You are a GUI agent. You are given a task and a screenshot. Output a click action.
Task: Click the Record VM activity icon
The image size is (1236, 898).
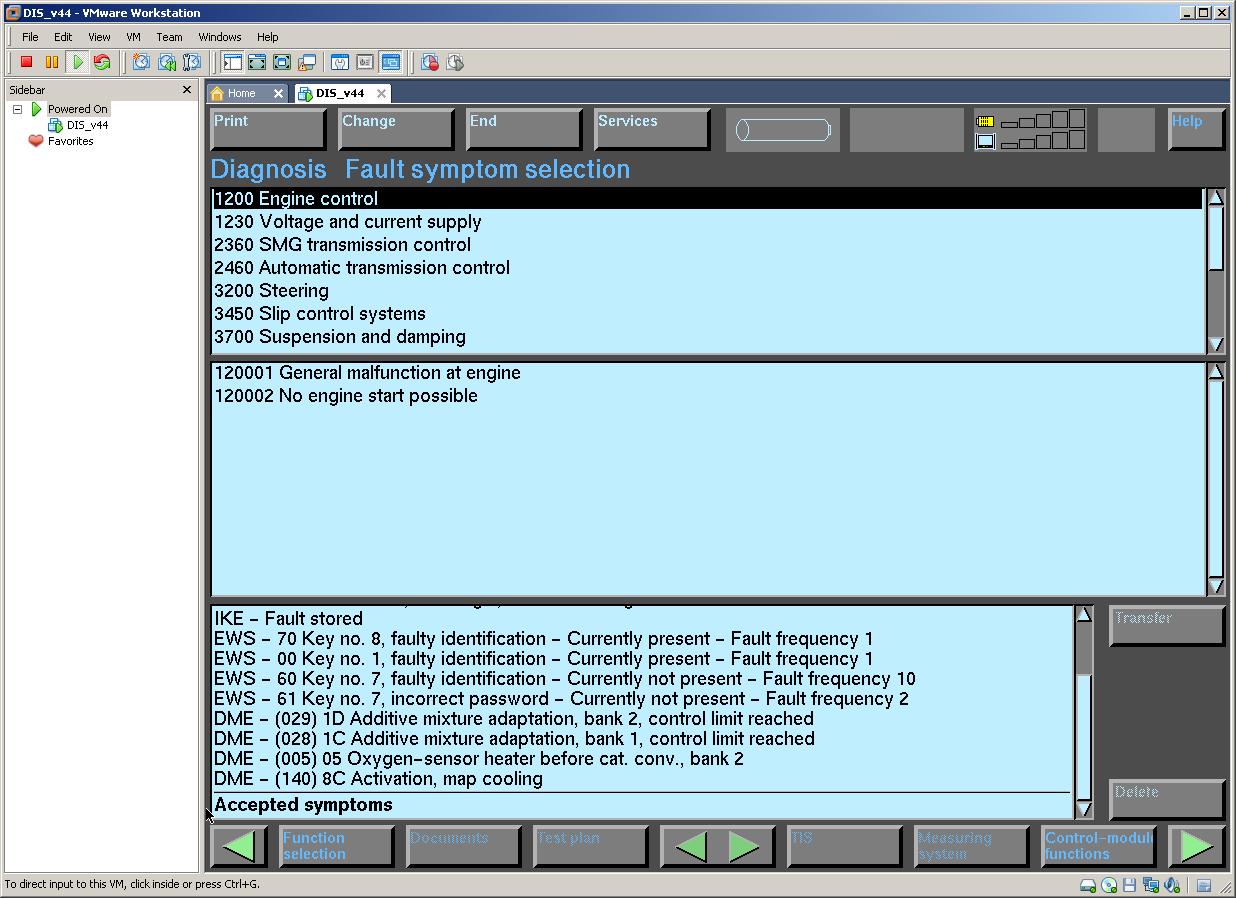coord(430,62)
